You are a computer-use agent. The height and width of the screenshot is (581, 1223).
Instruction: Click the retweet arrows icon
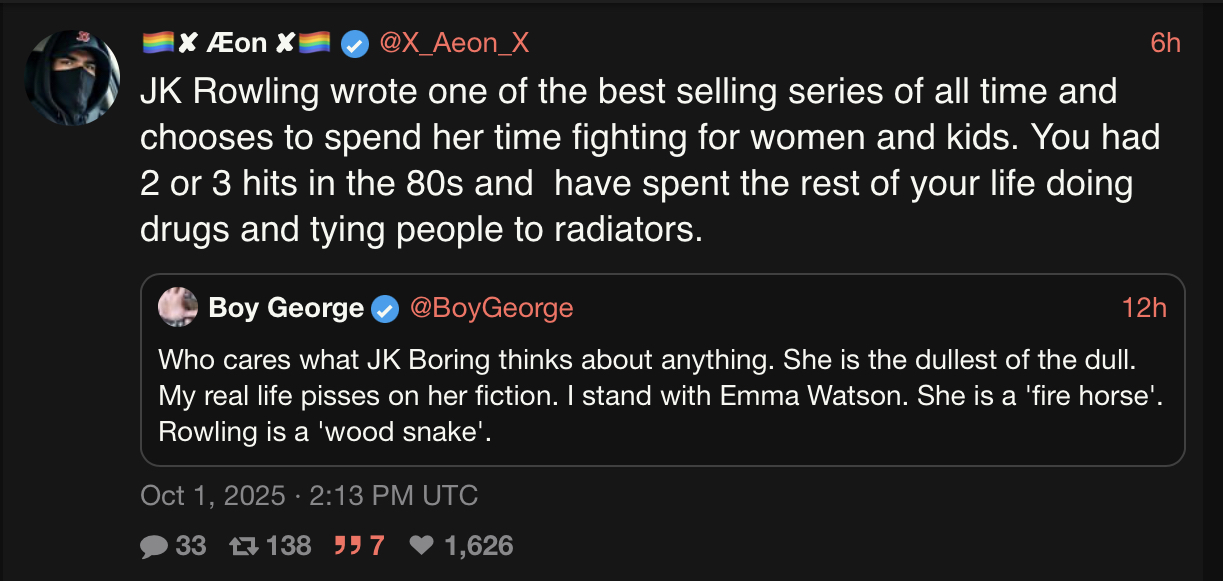tap(244, 545)
